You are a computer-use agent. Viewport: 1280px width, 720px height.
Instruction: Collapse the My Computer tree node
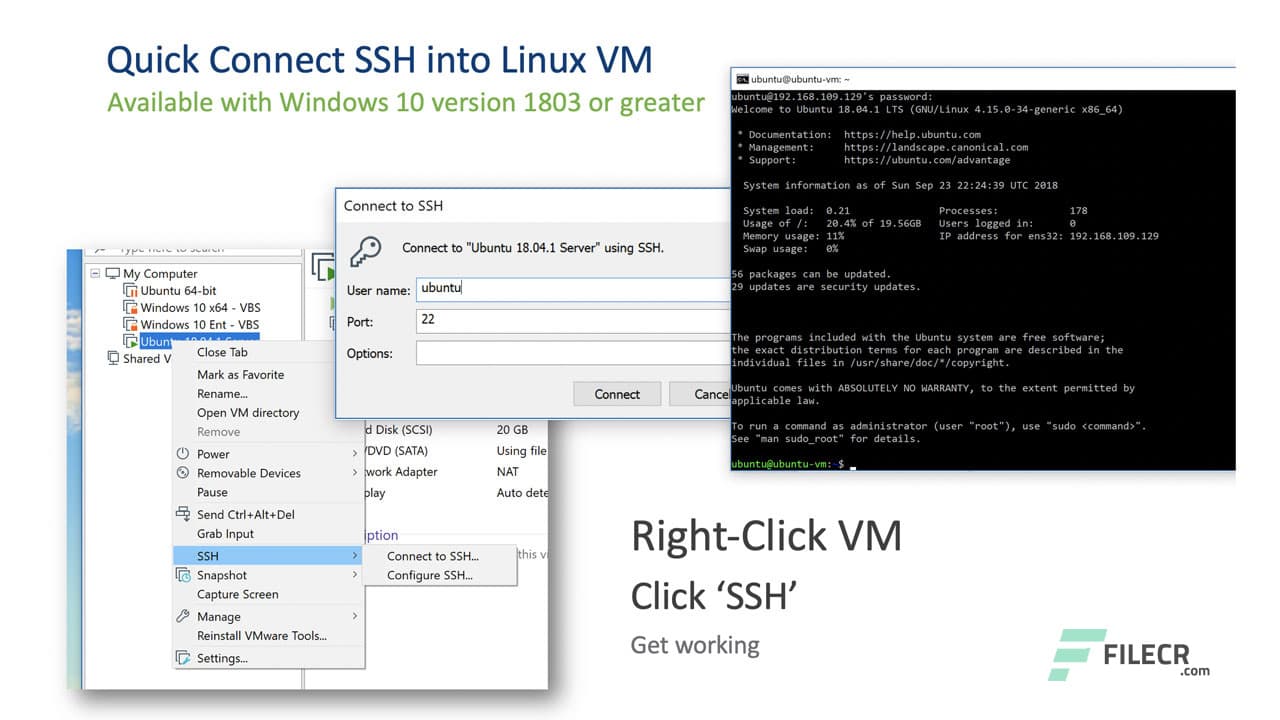tap(96, 273)
